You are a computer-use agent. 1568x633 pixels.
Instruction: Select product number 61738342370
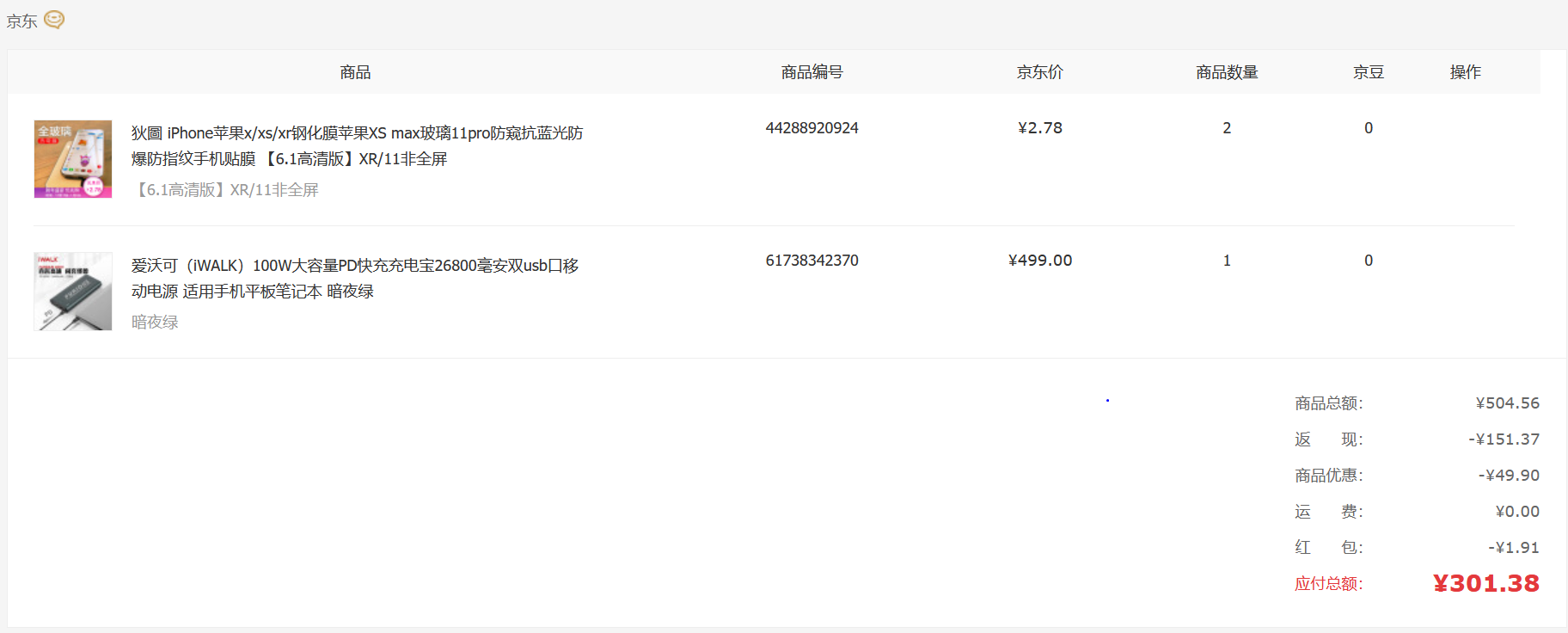(x=812, y=261)
